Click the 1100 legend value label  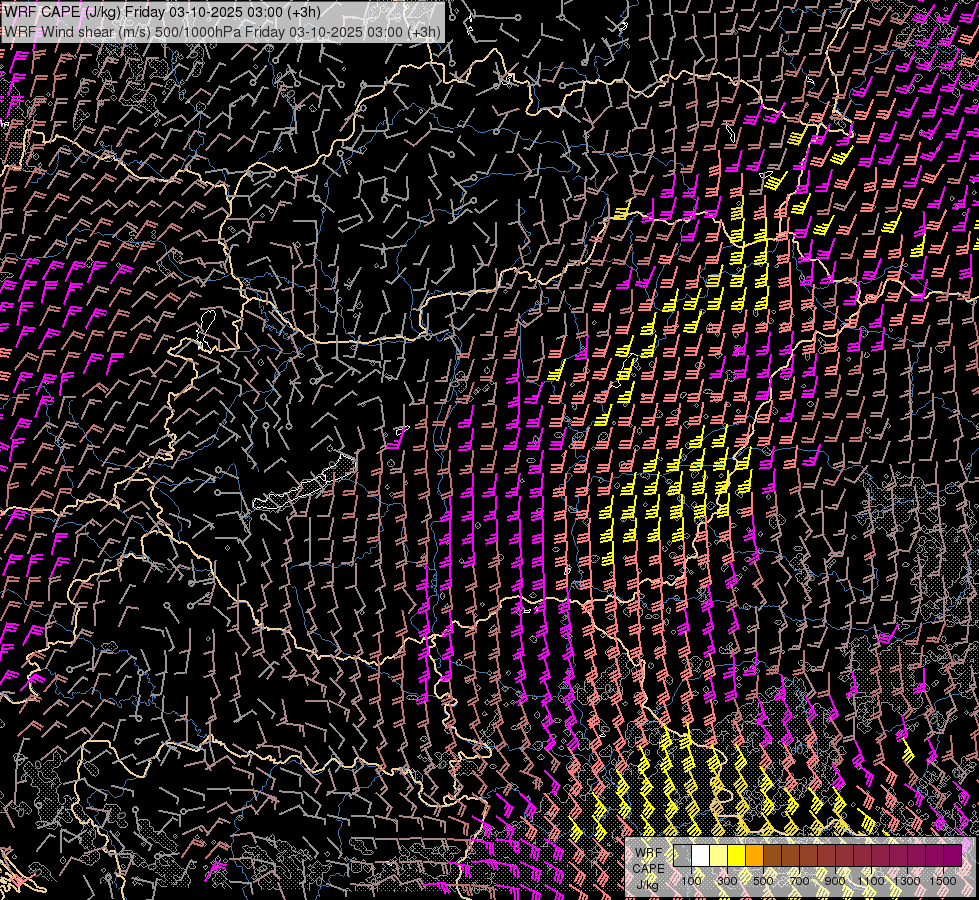[871, 881]
